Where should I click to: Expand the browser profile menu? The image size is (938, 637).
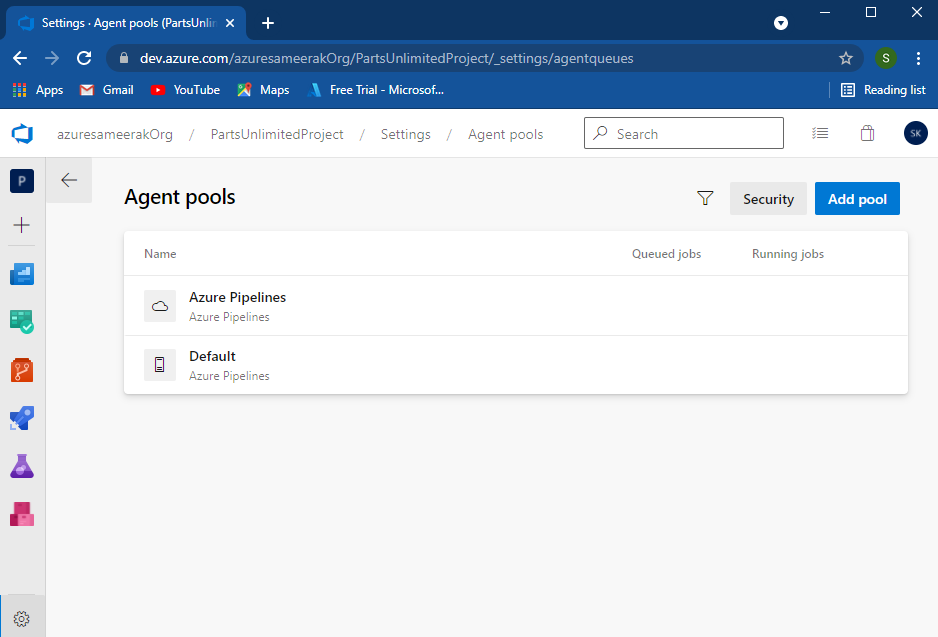coord(886,58)
